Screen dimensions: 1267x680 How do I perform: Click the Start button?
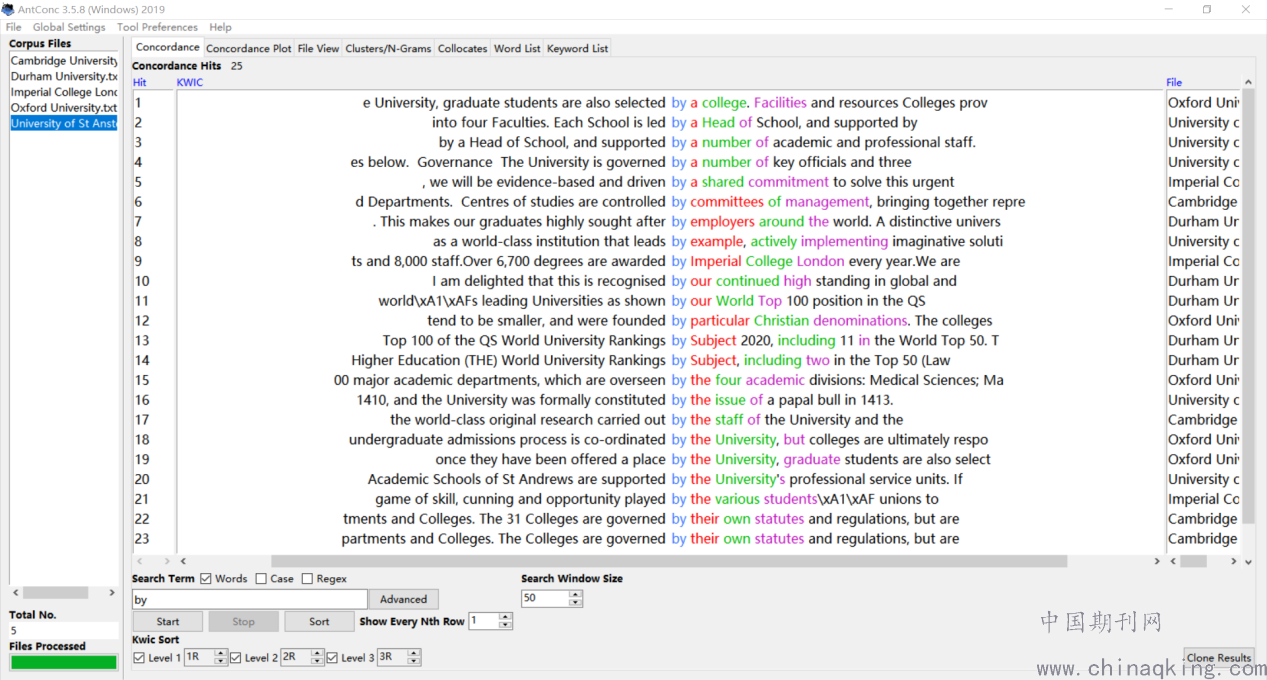tap(168, 621)
